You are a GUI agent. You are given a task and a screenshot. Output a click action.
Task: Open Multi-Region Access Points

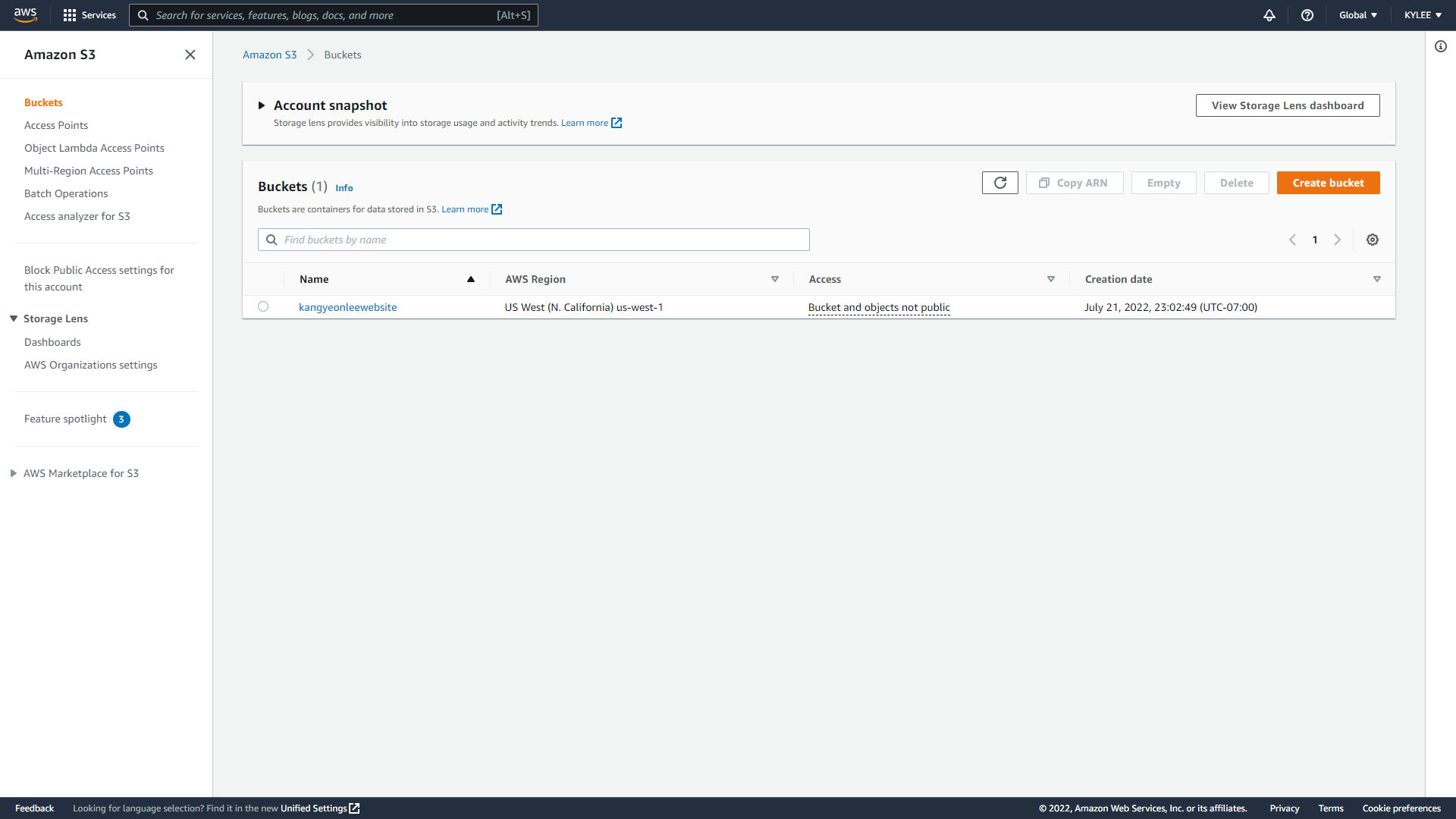pos(89,171)
